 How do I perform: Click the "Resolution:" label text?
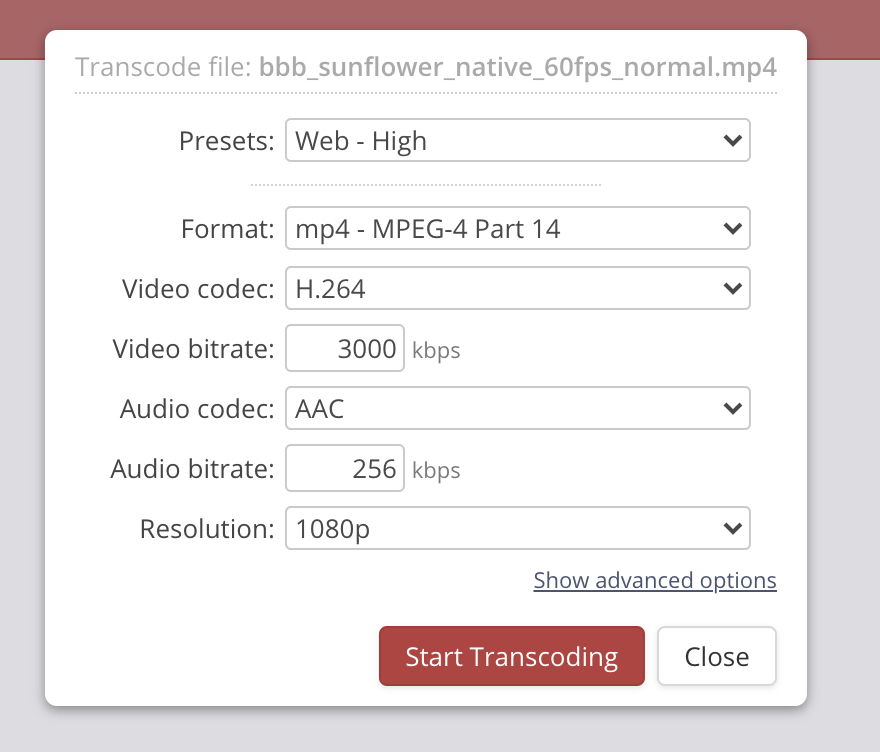(207, 528)
